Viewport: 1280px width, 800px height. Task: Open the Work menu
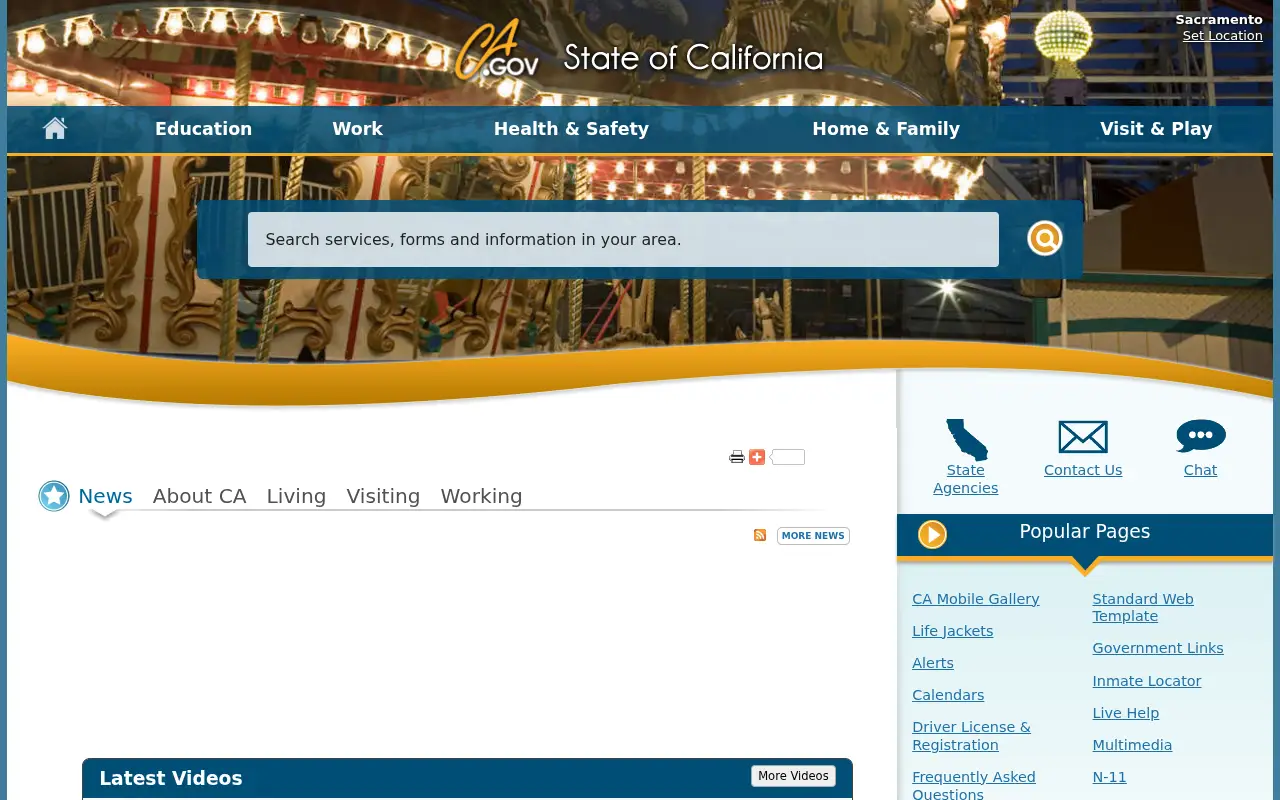(x=358, y=129)
